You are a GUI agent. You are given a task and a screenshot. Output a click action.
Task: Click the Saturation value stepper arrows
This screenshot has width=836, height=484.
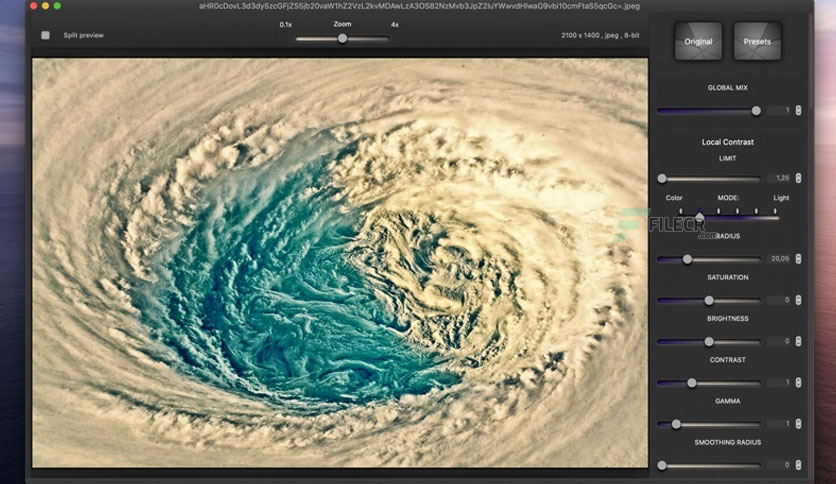point(798,300)
